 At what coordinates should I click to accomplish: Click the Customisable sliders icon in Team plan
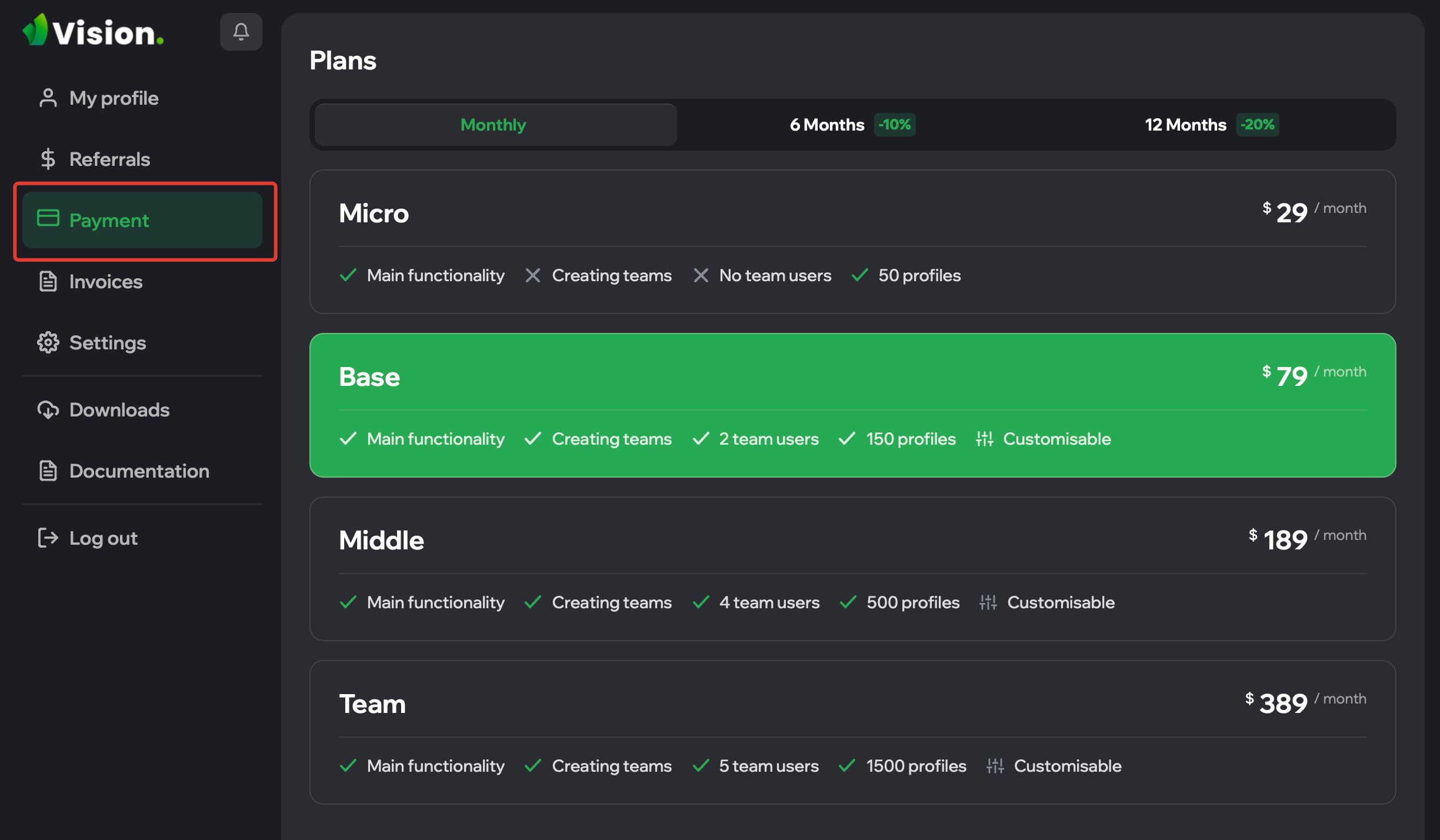[x=995, y=766]
